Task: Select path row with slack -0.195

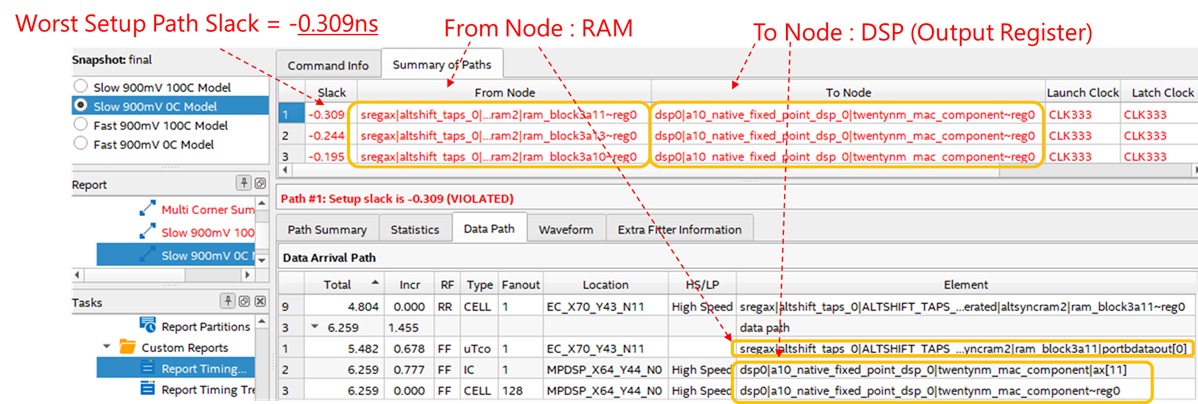Action: click(x=737, y=155)
